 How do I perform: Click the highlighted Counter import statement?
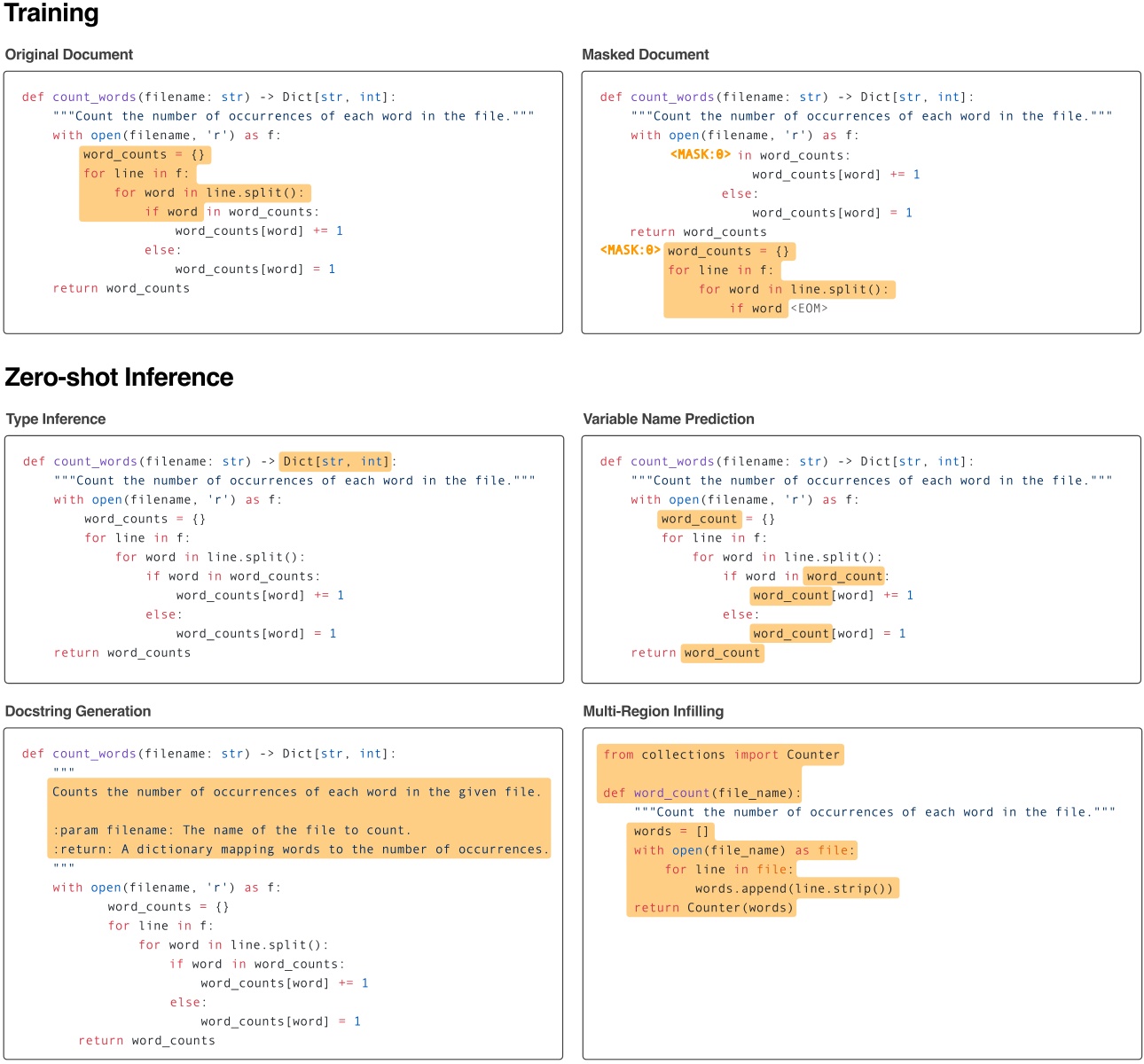(x=720, y=755)
